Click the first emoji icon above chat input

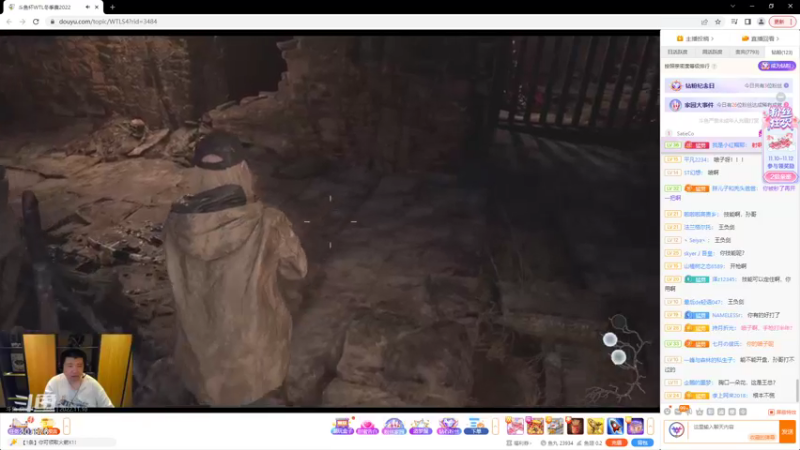pos(667,411)
